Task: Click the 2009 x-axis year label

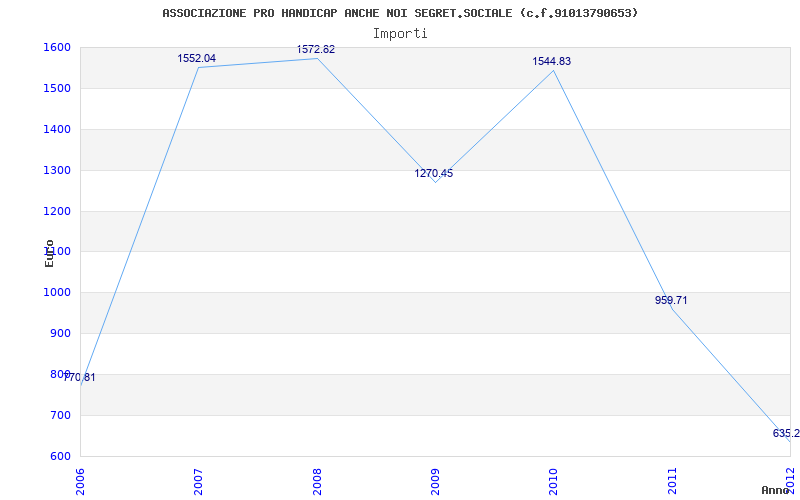Action: pos(435,481)
